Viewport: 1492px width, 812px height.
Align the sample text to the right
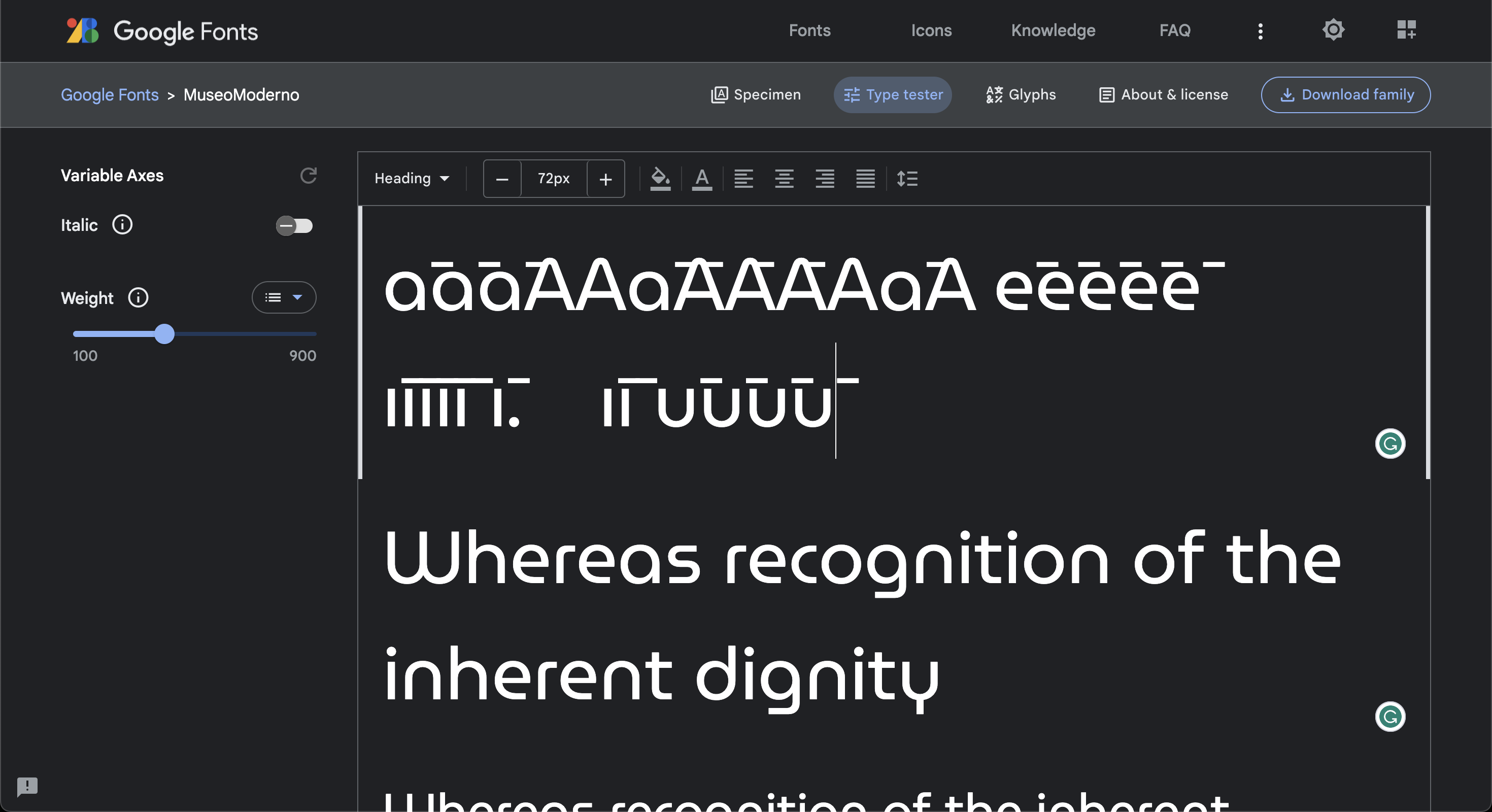tap(825, 178)
